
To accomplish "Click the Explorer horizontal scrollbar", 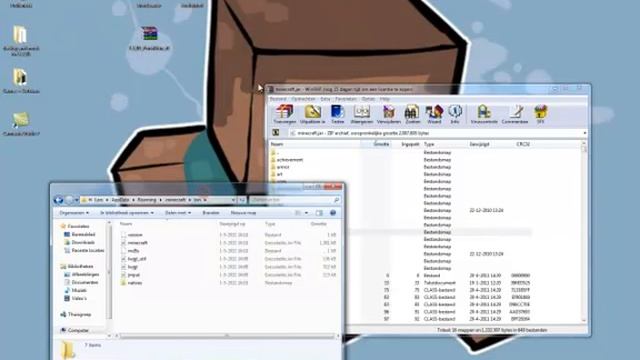I will click(x=227, y=336).
